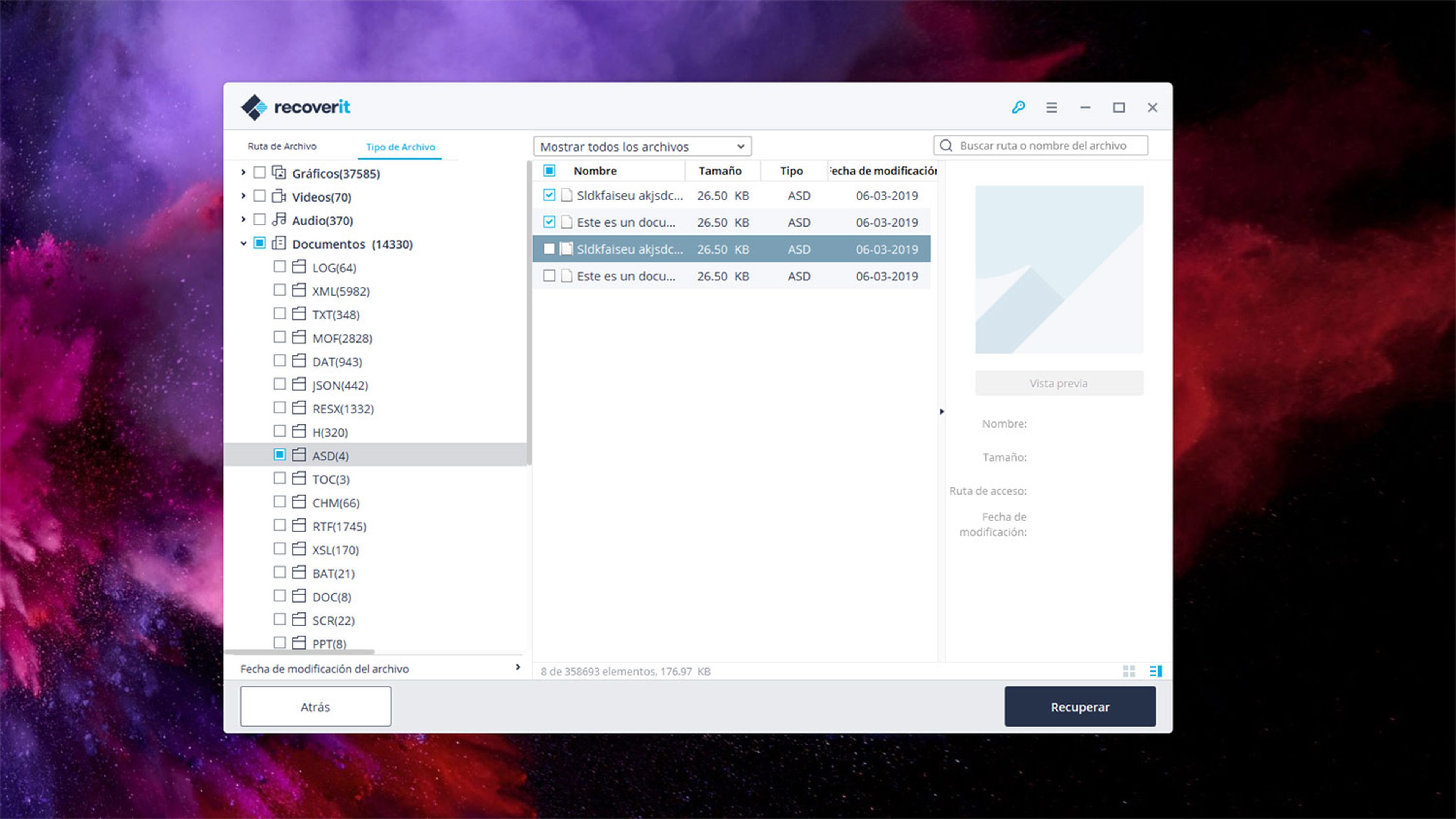Click the H(320) folder icon
Image resolution: width=1456 pixels, height=819 pixels.
(x=299, y=432)
